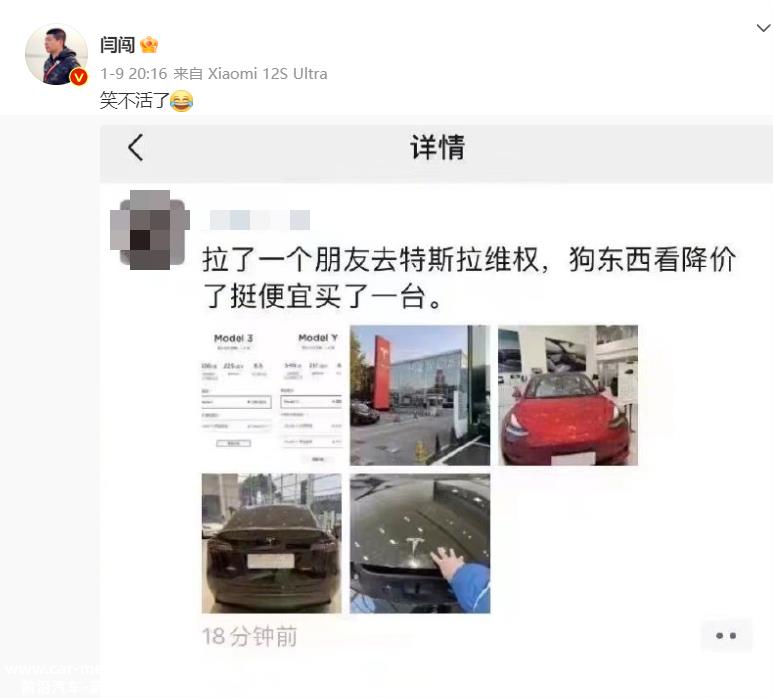Screen dimensions: 773x698
Task: Click the orange verified V badge
Action: pos(79,77)
